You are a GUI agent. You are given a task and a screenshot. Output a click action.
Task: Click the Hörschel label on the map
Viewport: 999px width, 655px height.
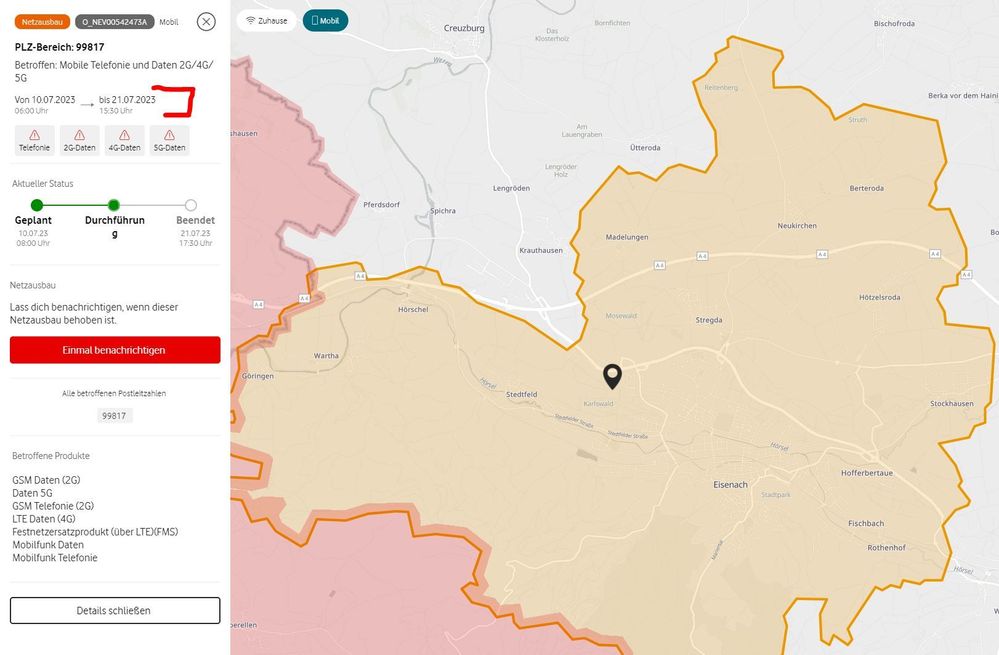pos(413,309)
